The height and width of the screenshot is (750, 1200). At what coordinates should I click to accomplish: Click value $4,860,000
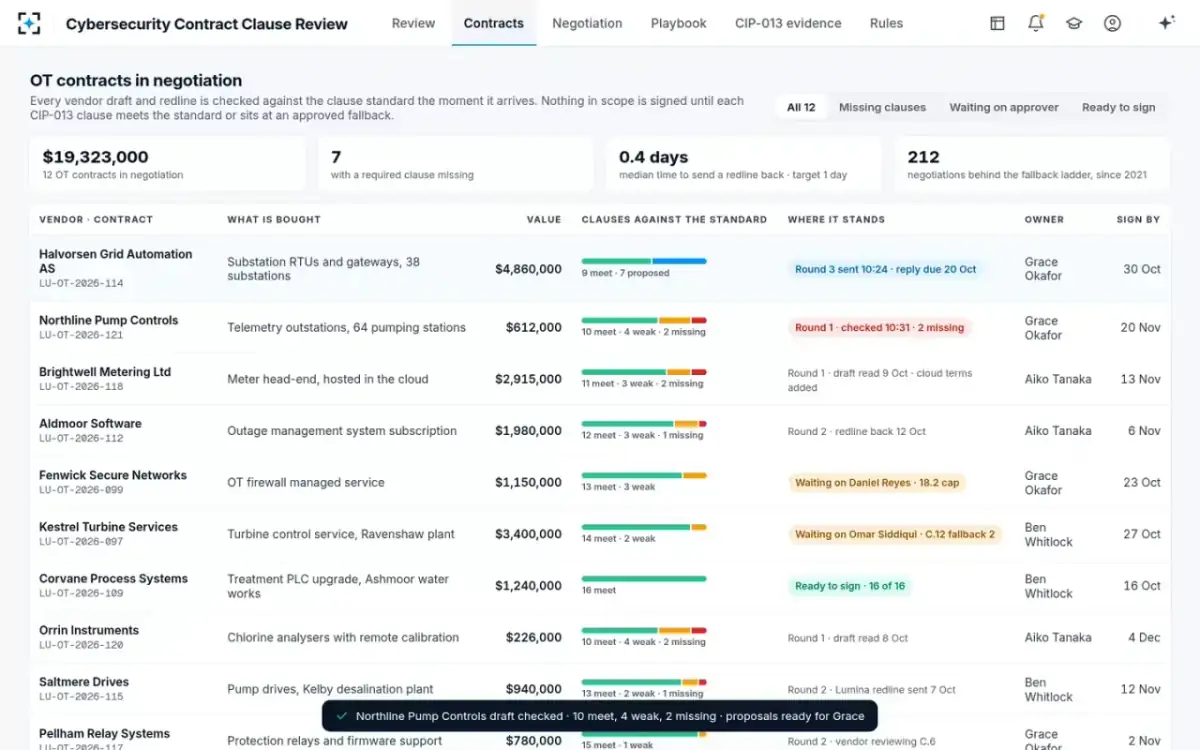point(528,269)
